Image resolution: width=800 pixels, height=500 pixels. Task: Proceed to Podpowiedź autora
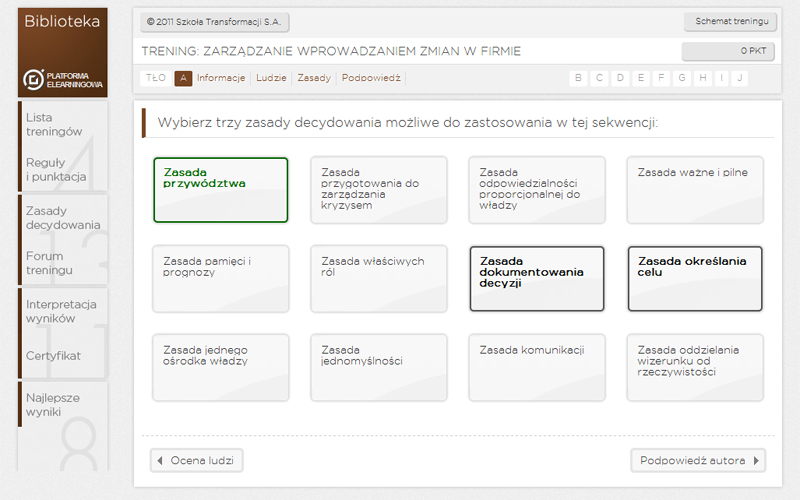(x=698, y=461)
